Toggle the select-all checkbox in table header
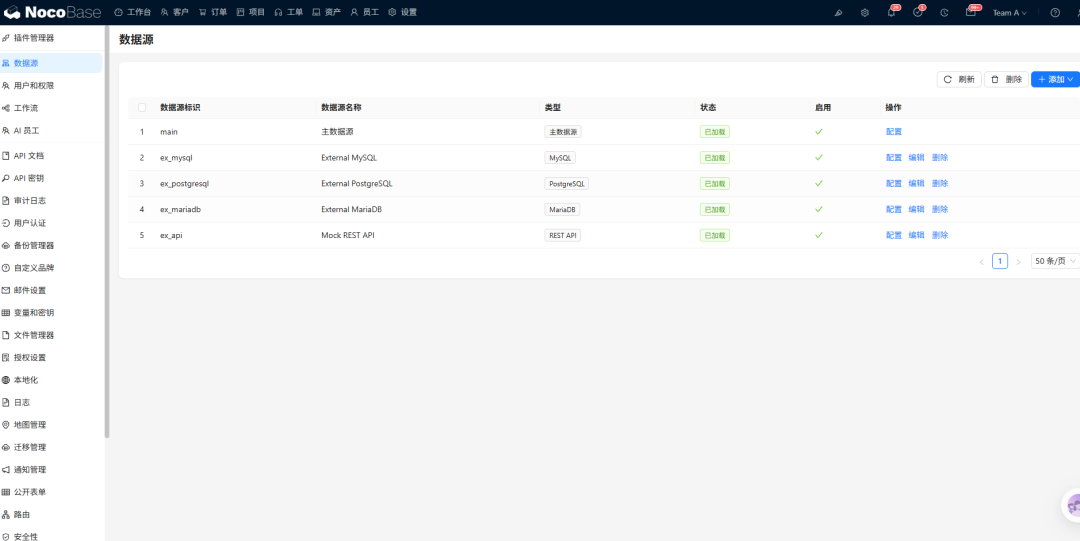This screenshot has height=541, width=1080. (142, 108)
